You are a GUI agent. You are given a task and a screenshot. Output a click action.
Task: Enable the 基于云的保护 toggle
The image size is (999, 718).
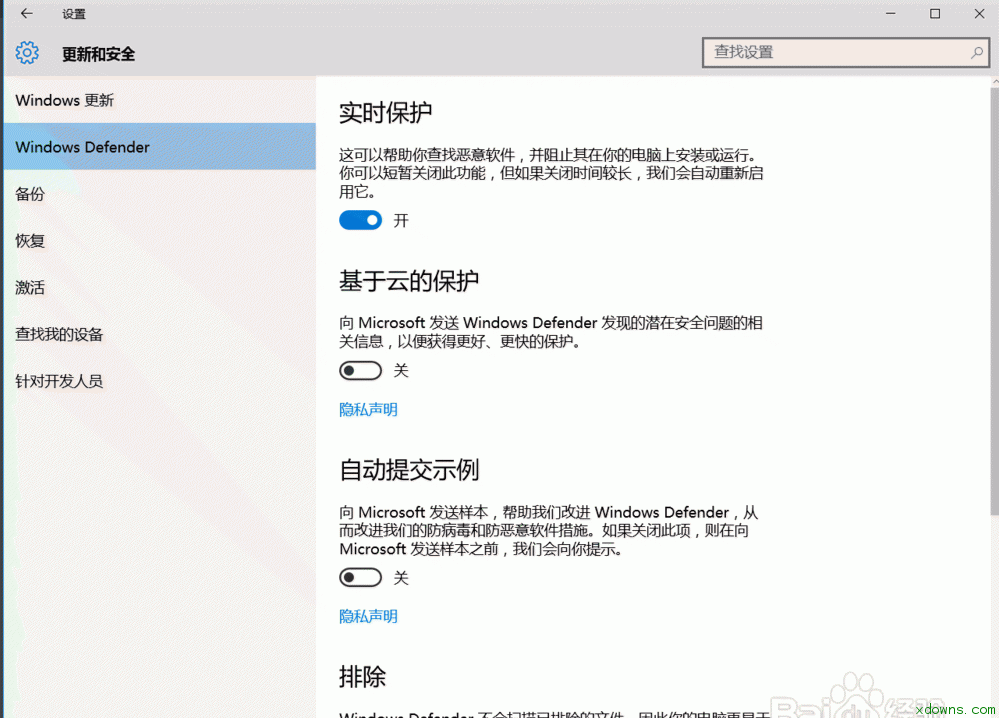(x=361, y=370)
